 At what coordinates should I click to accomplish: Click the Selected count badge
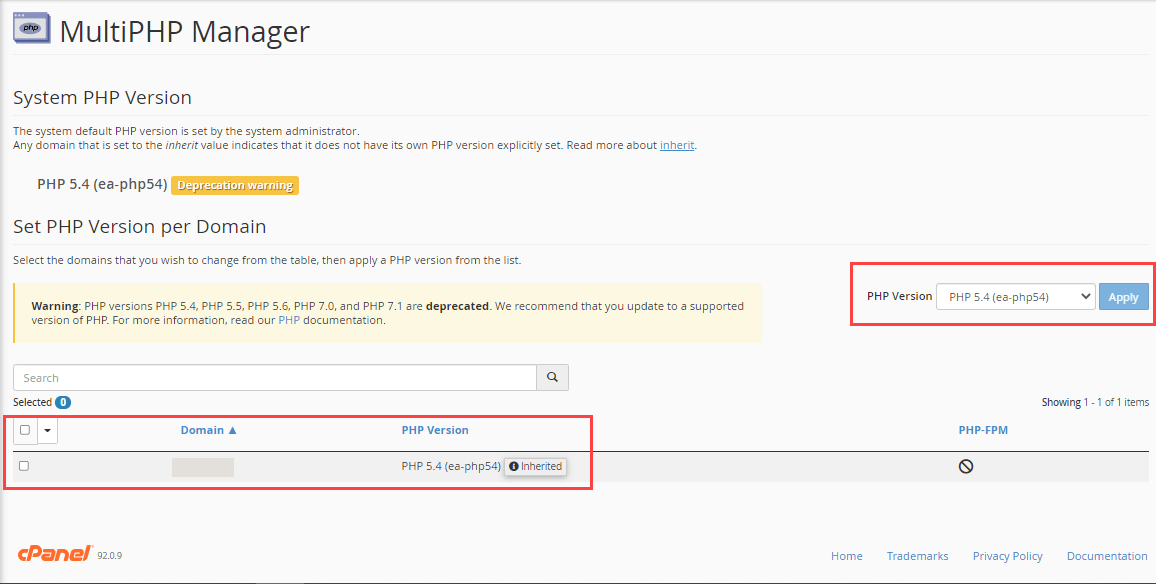click(x=63, y=403)
